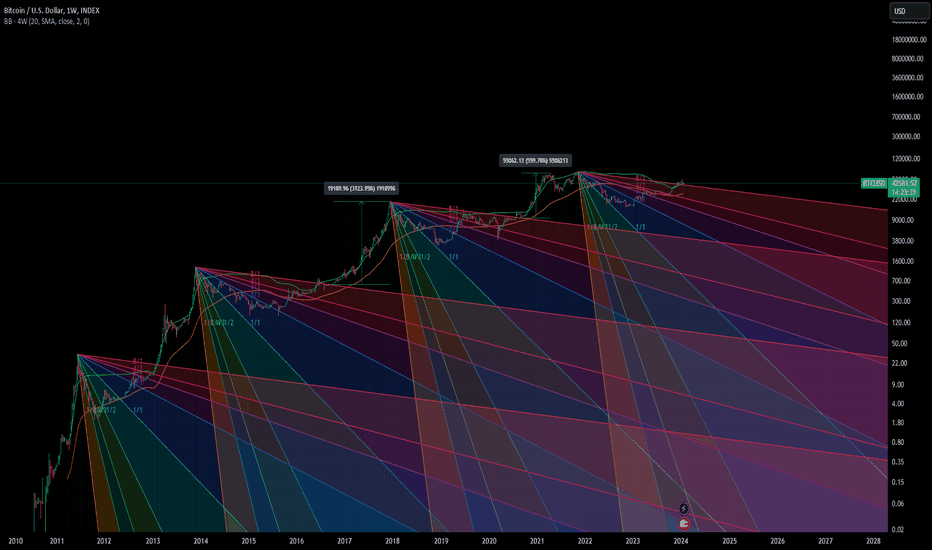Click the 3600000.00 price scale label

coord(908,78)
